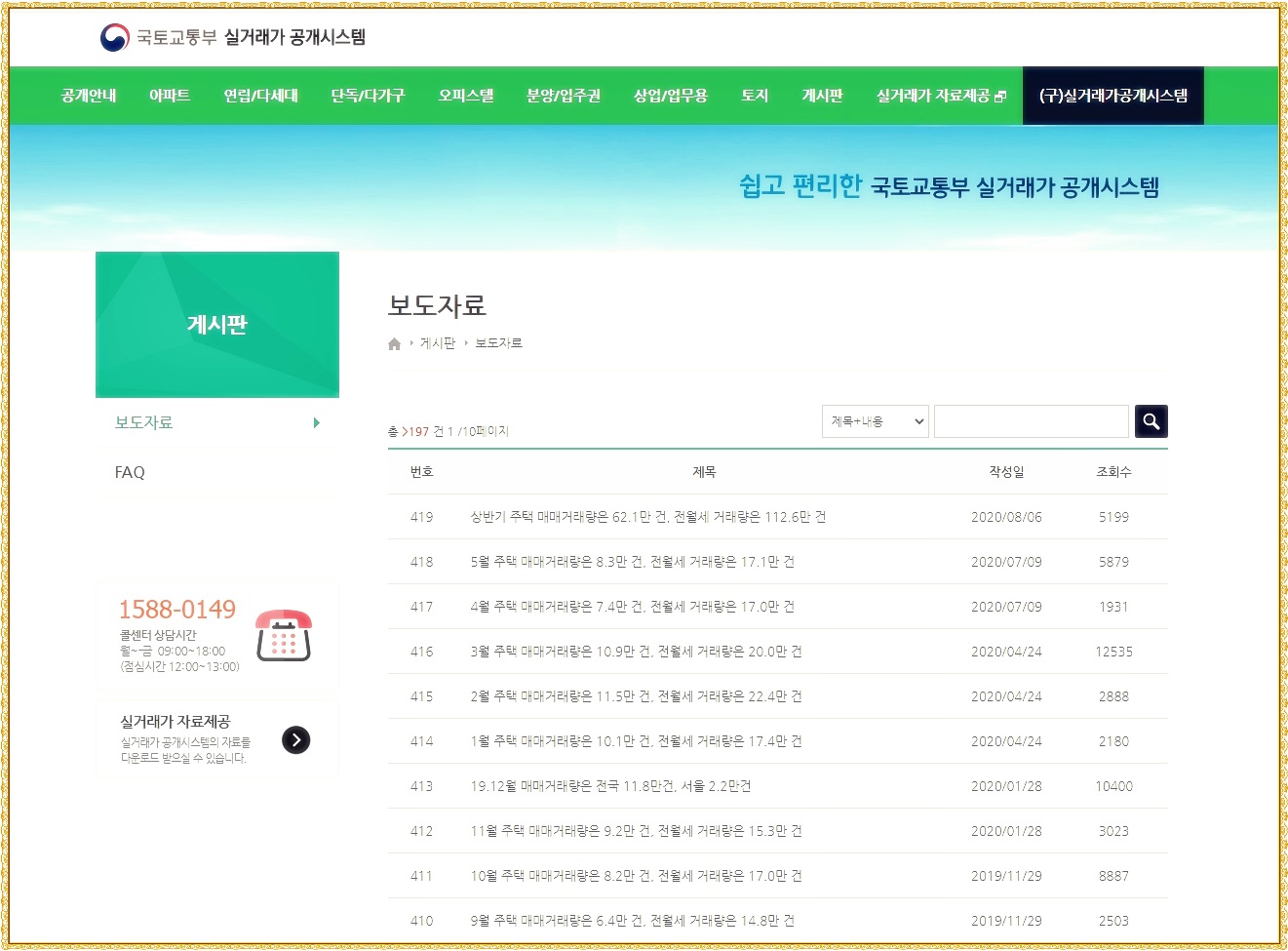The width and height of the screenshot is (1288, 951).
Task: Open the 공개안내 menu
Action: 89,96
